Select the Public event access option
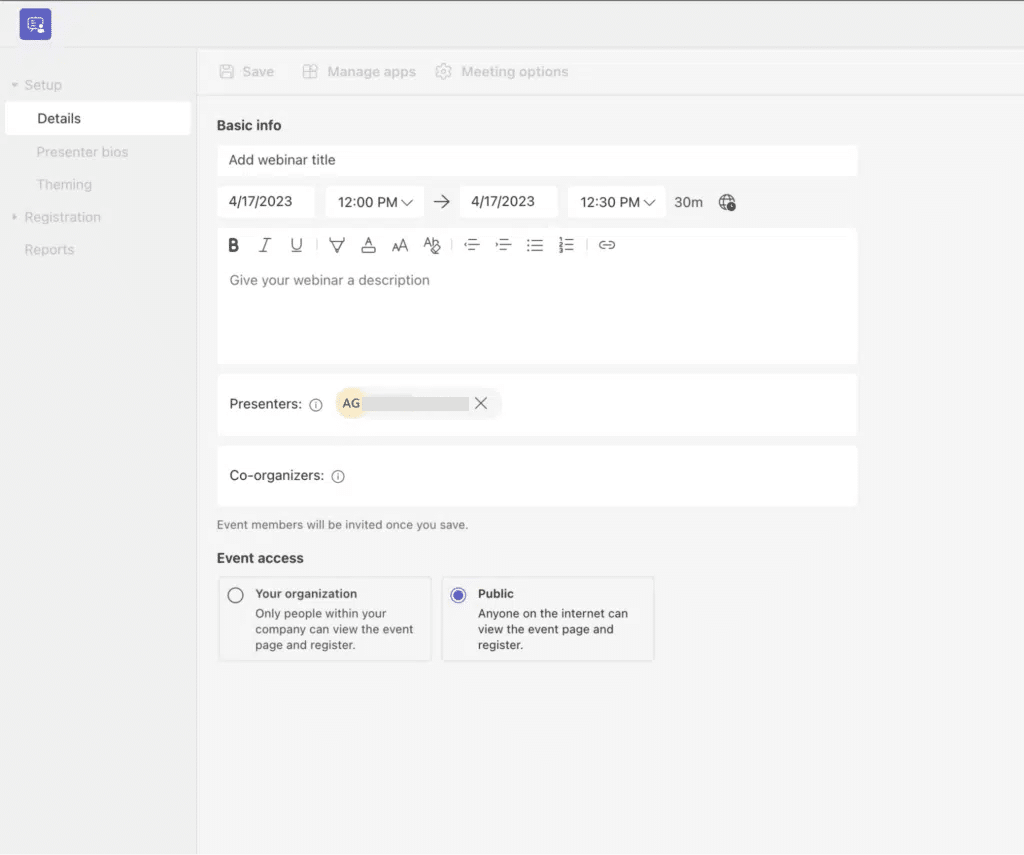The width and height of the screenshot is (1024, 855). click(458, 594)
